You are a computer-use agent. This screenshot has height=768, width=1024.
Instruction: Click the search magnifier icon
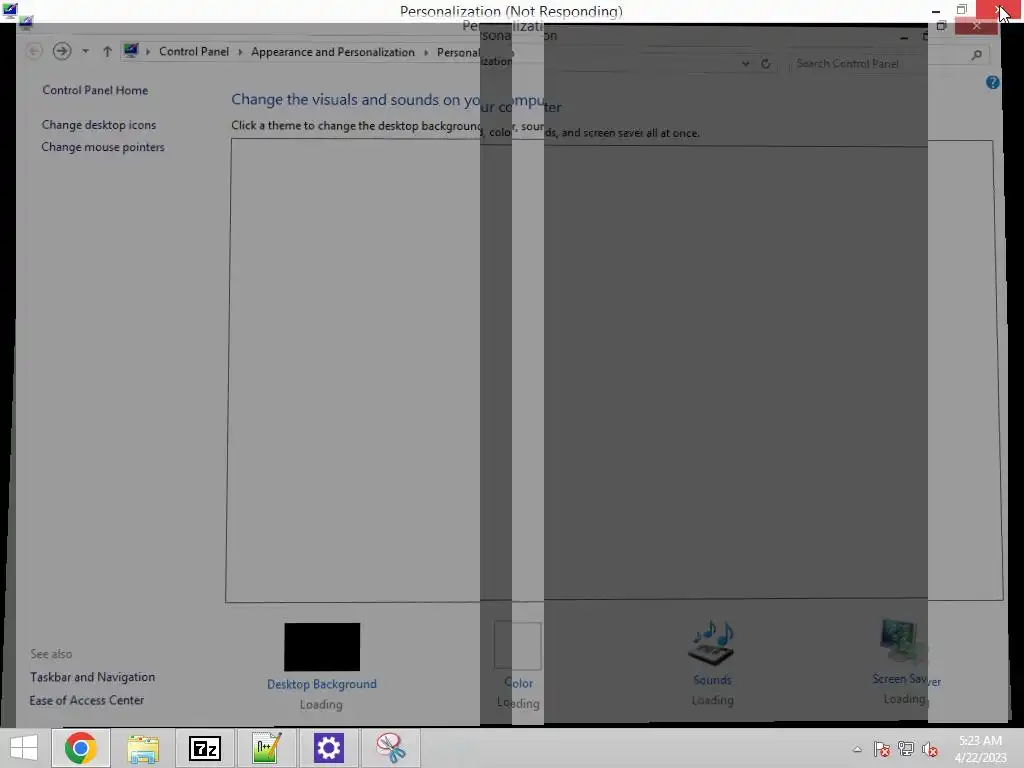(976, 56)
